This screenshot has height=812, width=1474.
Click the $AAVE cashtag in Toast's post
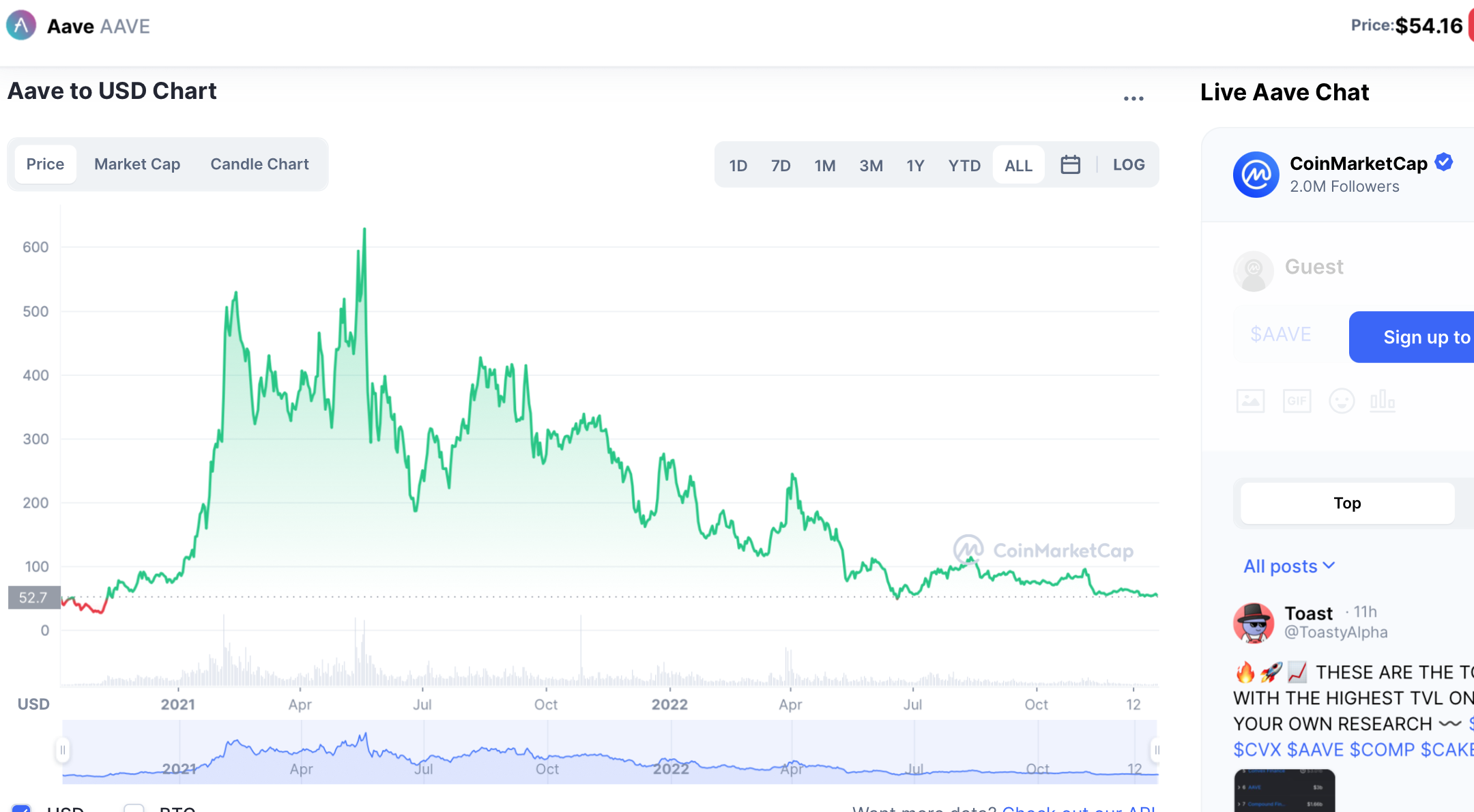pyautogui.click(x=1315, y=749)
